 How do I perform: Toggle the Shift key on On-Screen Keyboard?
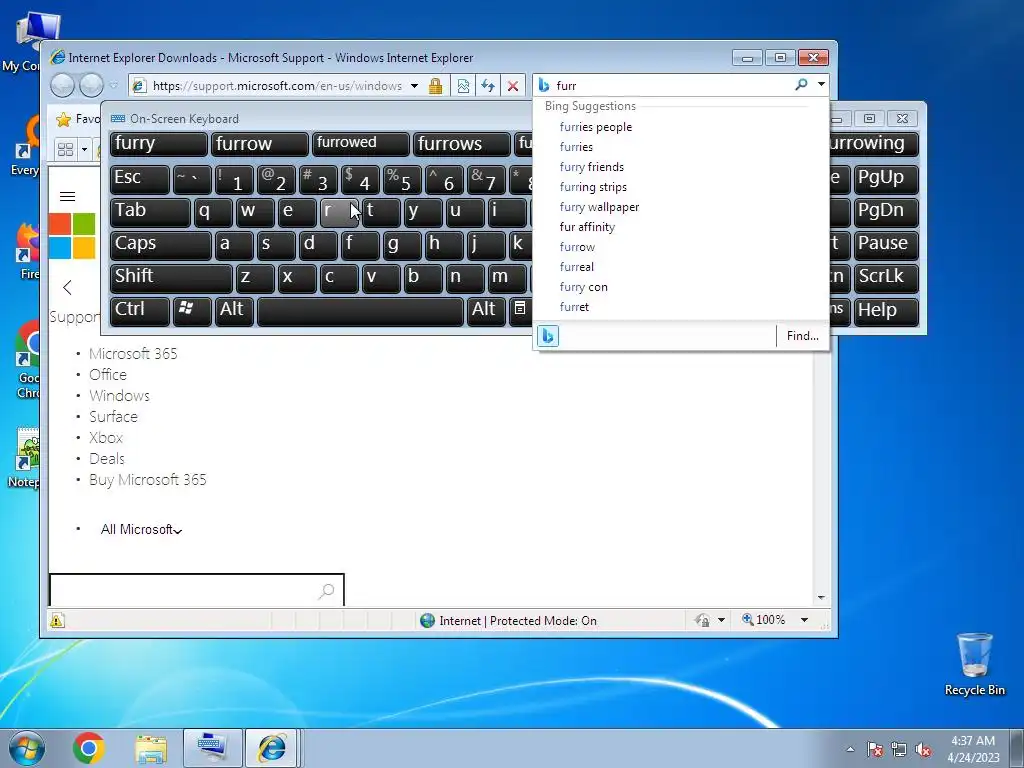(170, 277)
